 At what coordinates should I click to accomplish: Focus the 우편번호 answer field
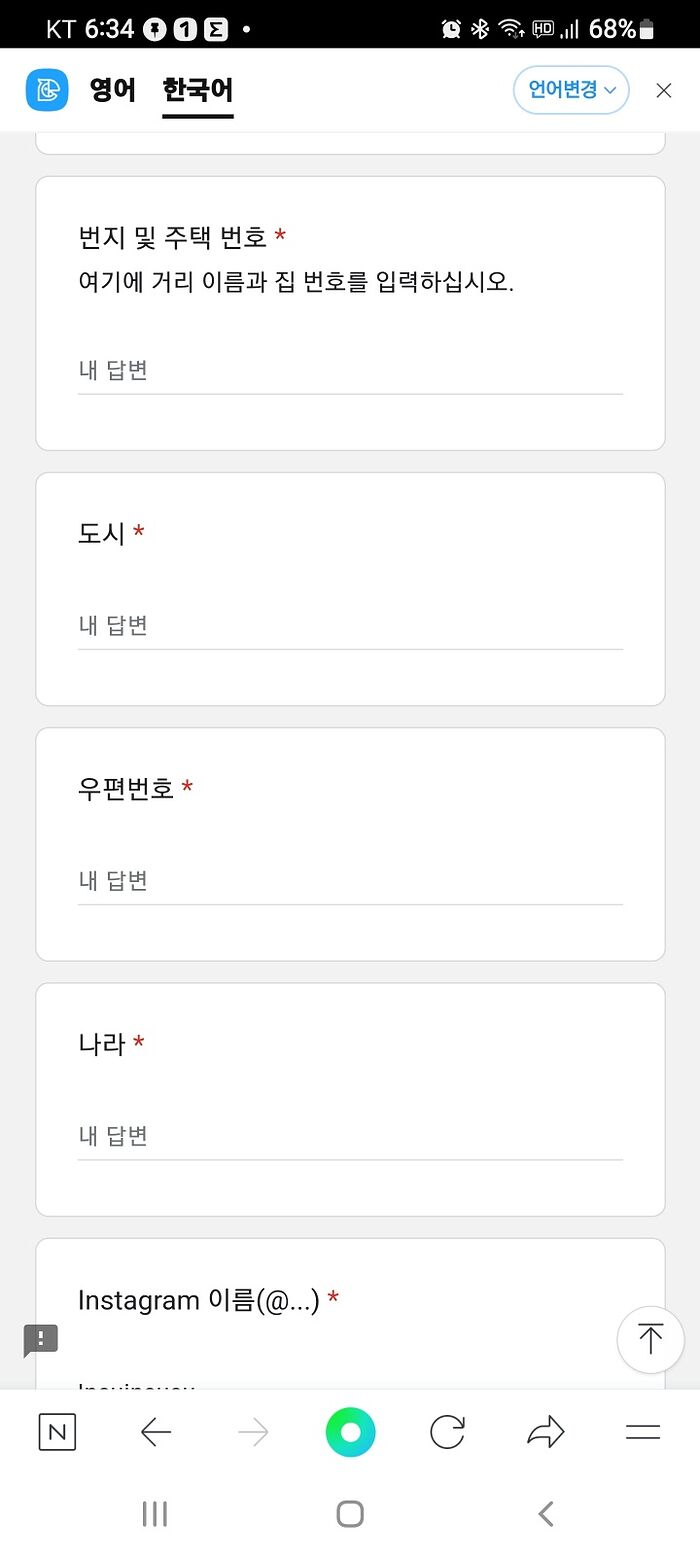(x=350, y=881)
